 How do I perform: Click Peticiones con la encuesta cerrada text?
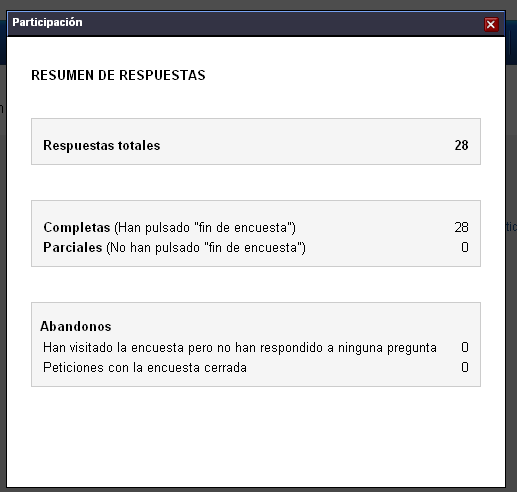[x=145, y=368]
